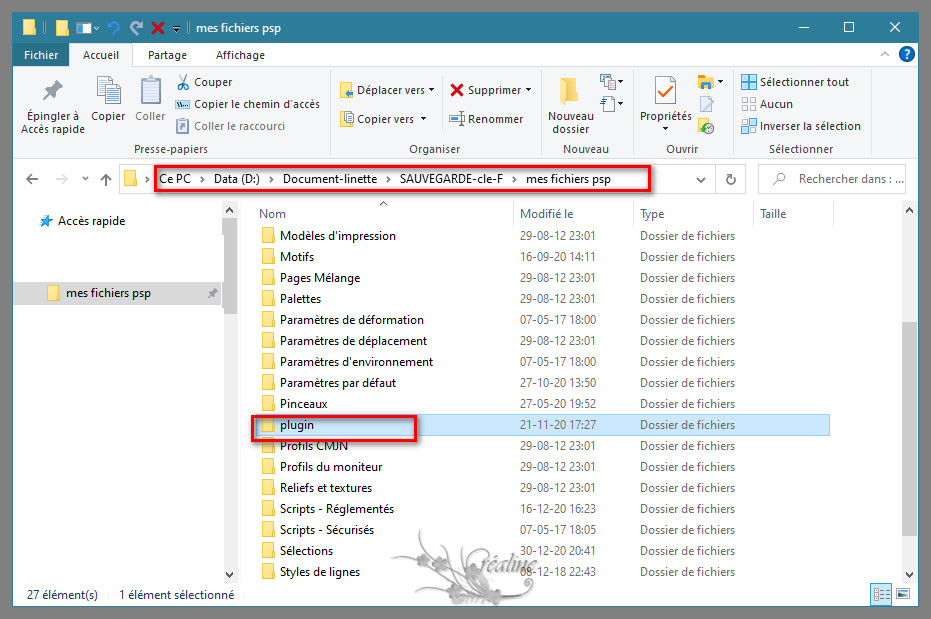Click the Rechercher search field
Image resolution: width=931 pixels, height=619 pixels.
click(x=840, y=180)
